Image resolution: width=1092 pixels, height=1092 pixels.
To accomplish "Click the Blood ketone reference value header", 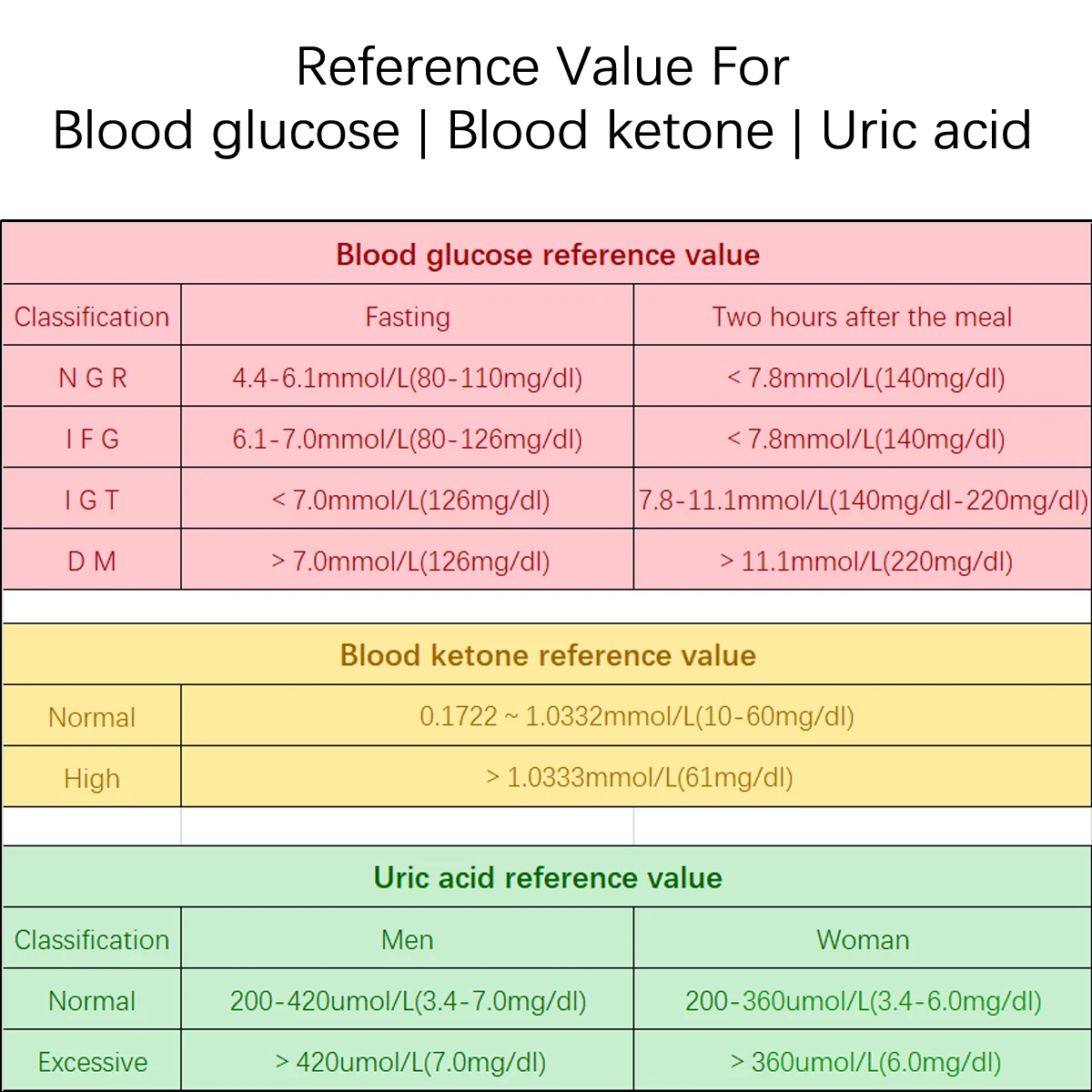I will [547, 655].
